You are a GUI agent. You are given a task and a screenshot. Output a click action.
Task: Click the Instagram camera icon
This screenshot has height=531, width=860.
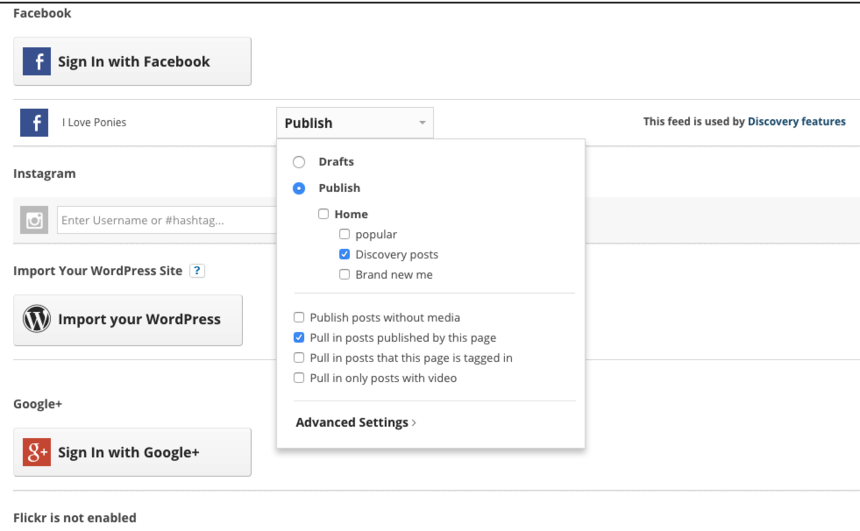click(x=34, y=220)
